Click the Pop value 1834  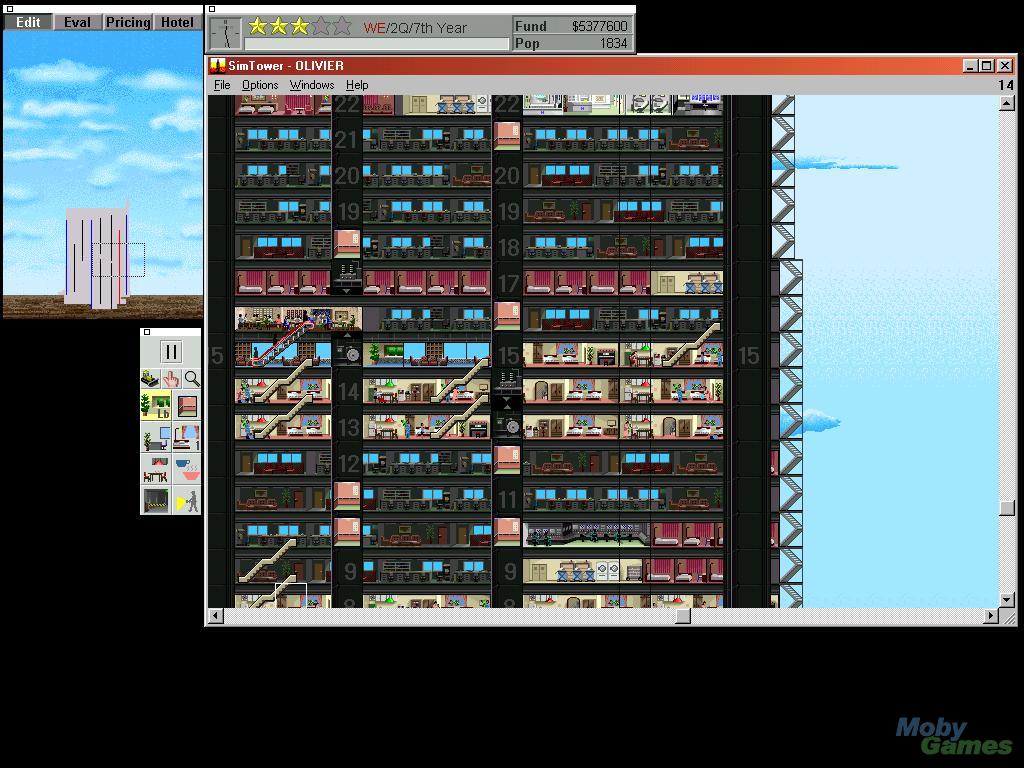613,43
